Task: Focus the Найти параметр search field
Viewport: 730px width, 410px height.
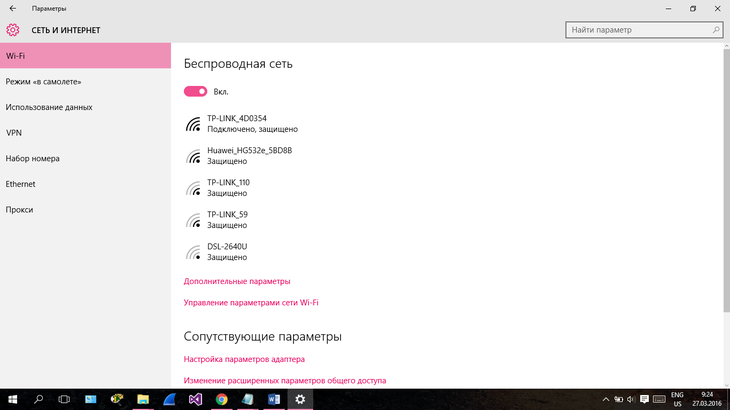Action: coord(644,30)
